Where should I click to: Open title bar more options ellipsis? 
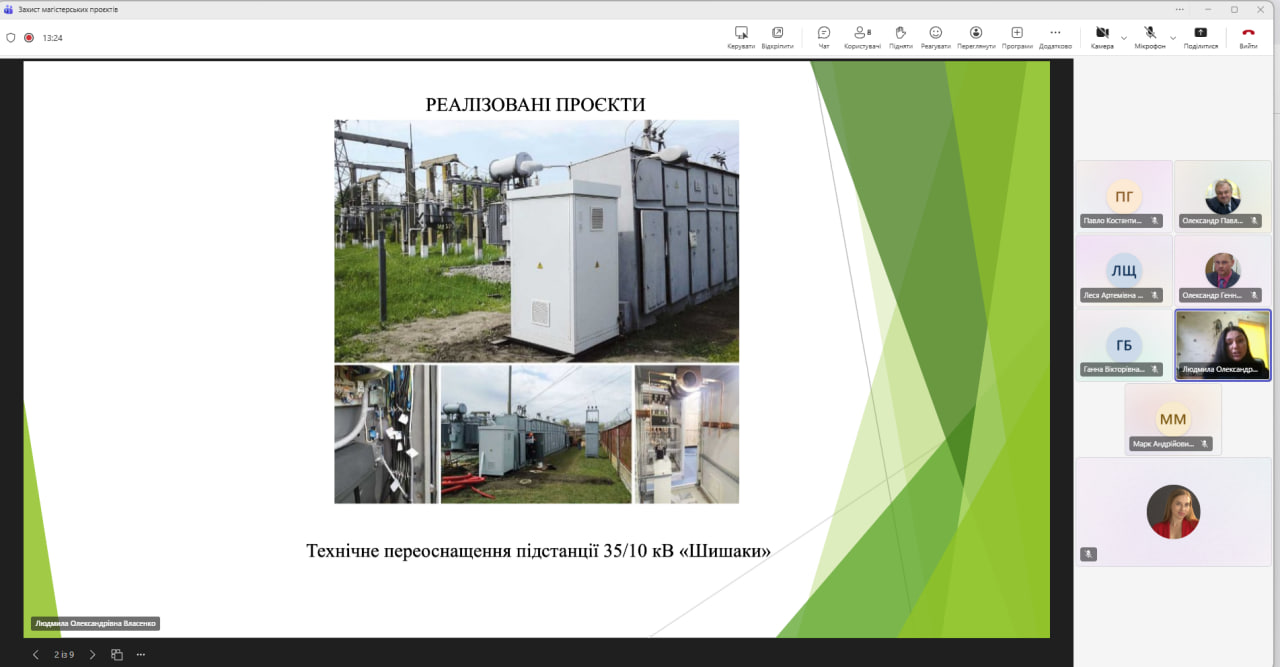tap(1181, 9)
